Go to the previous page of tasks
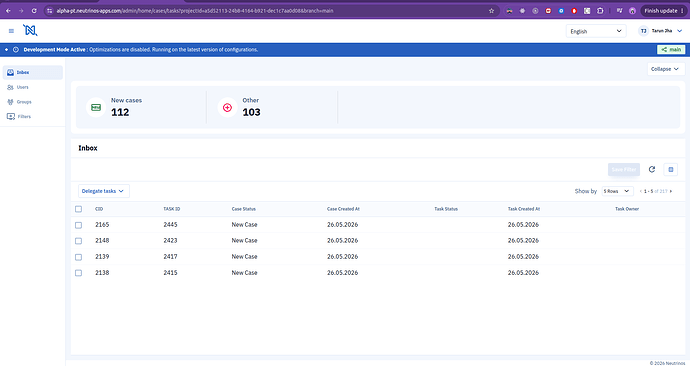Viewport: 690px width, 366px height. click(x=641, y=191)
